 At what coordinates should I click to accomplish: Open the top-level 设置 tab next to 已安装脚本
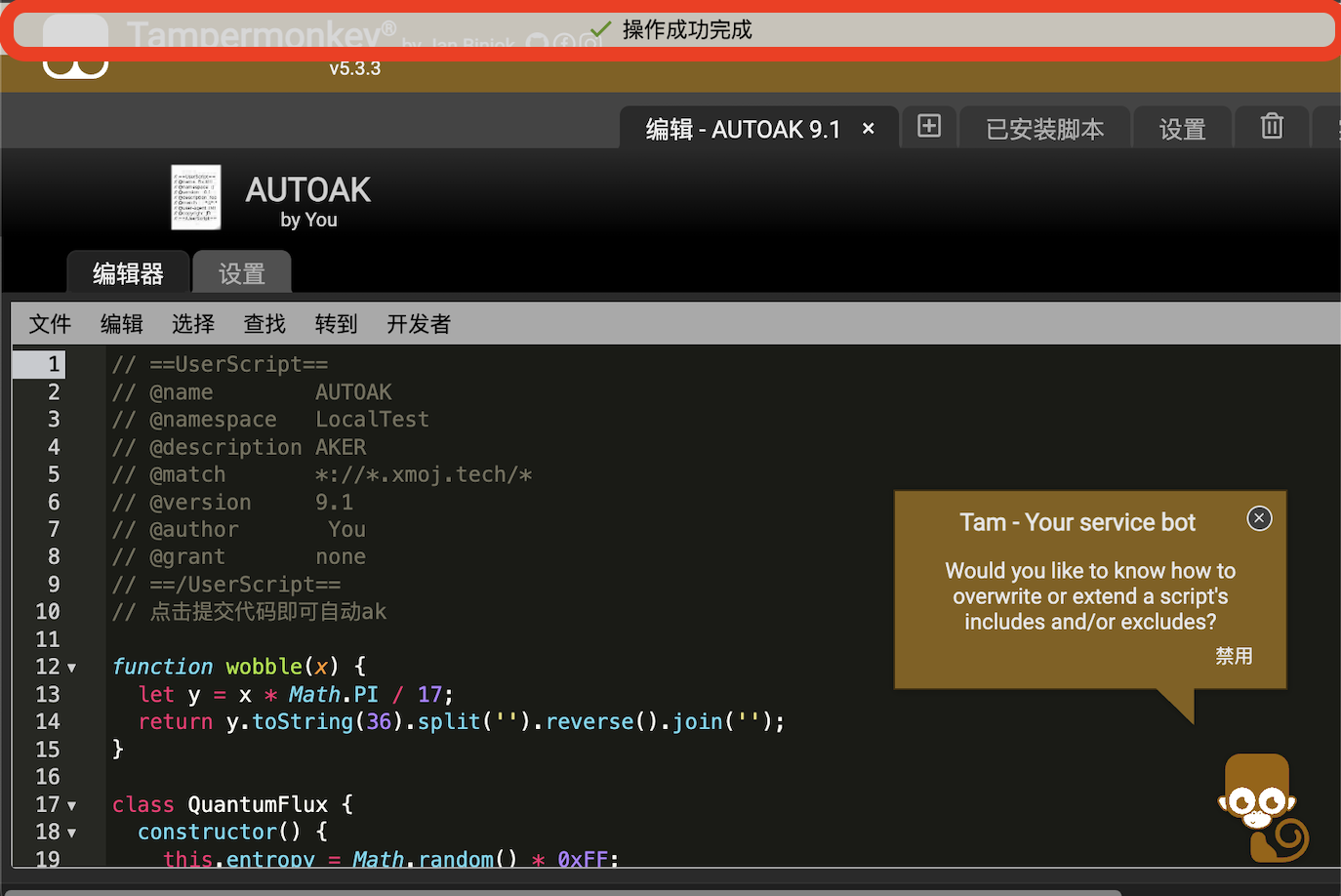[1182, 129]
